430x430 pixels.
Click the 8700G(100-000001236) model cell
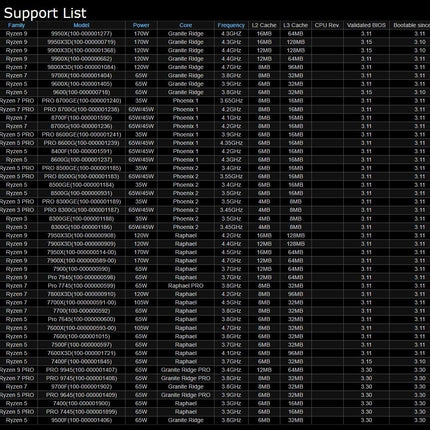(81, 126)
